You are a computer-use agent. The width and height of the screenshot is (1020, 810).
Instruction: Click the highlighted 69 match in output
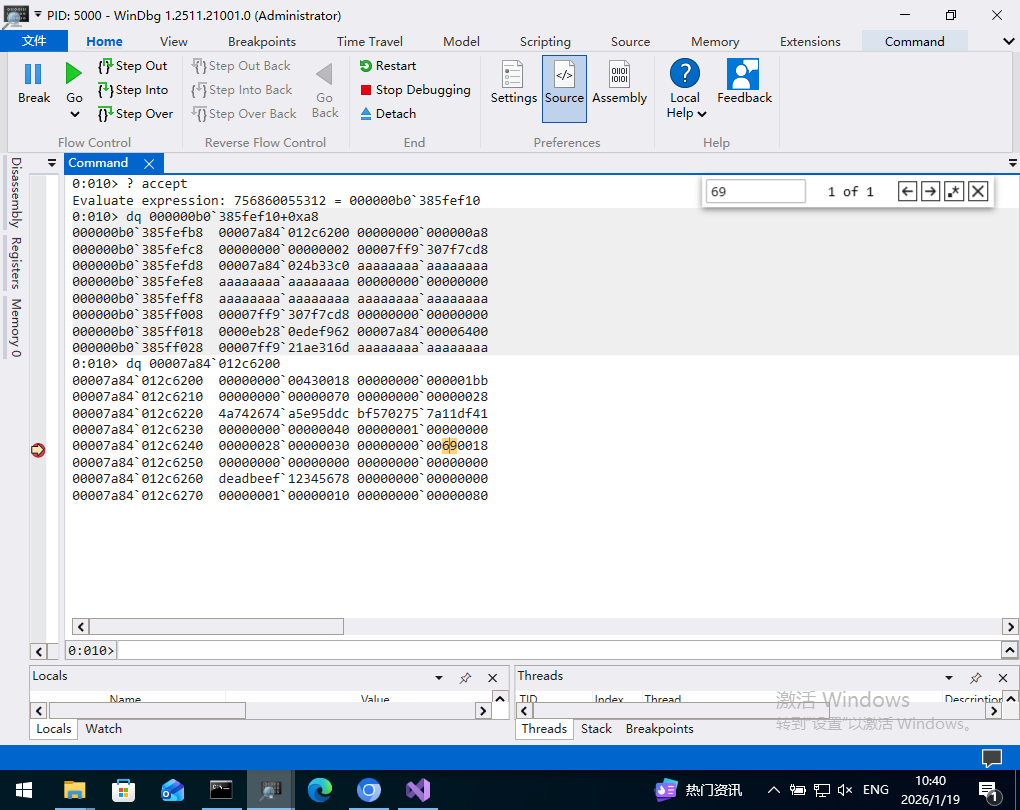pyautogui.click(x=450, y=446)
